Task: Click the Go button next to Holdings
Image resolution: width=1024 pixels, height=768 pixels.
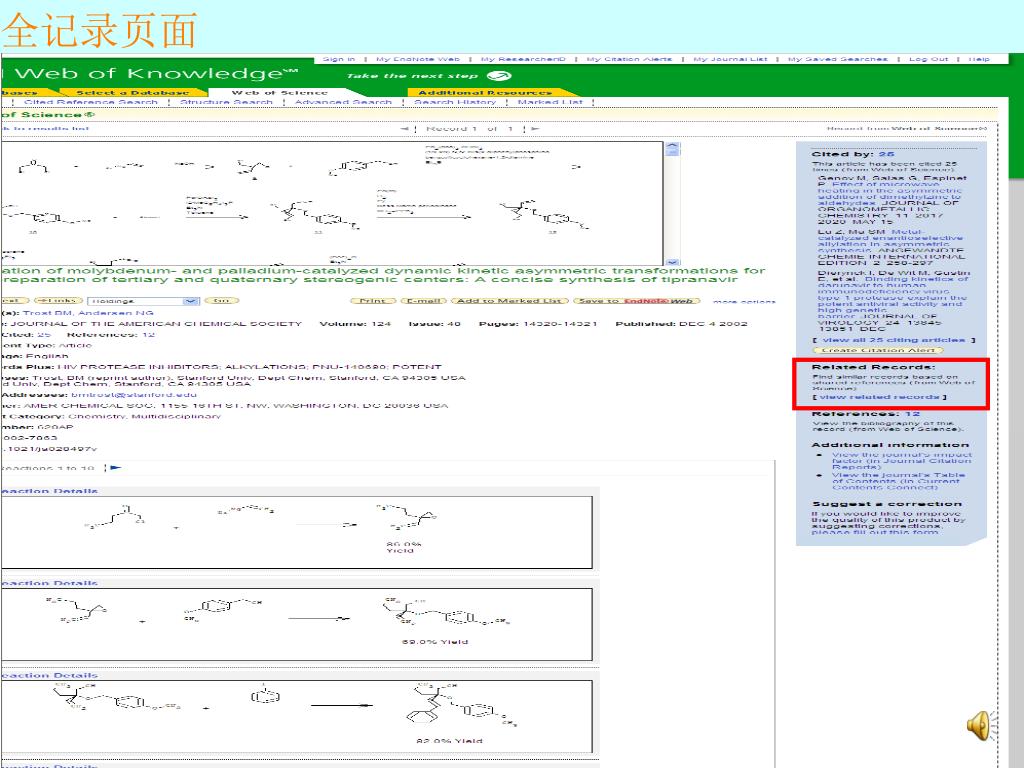Action: [221, 301]
